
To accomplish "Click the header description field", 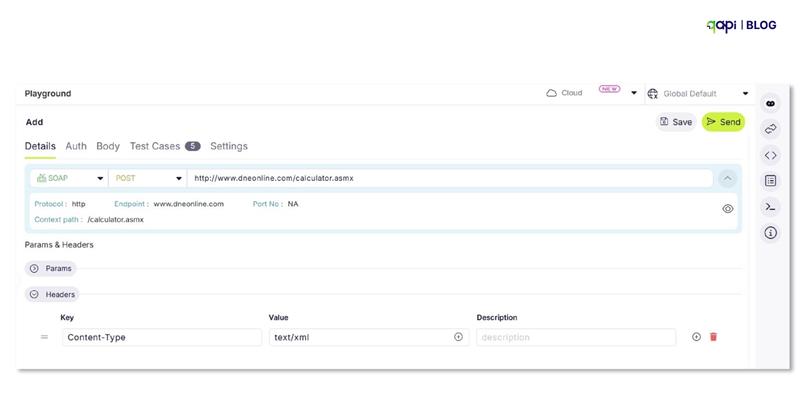I will (x=576, y=337).
